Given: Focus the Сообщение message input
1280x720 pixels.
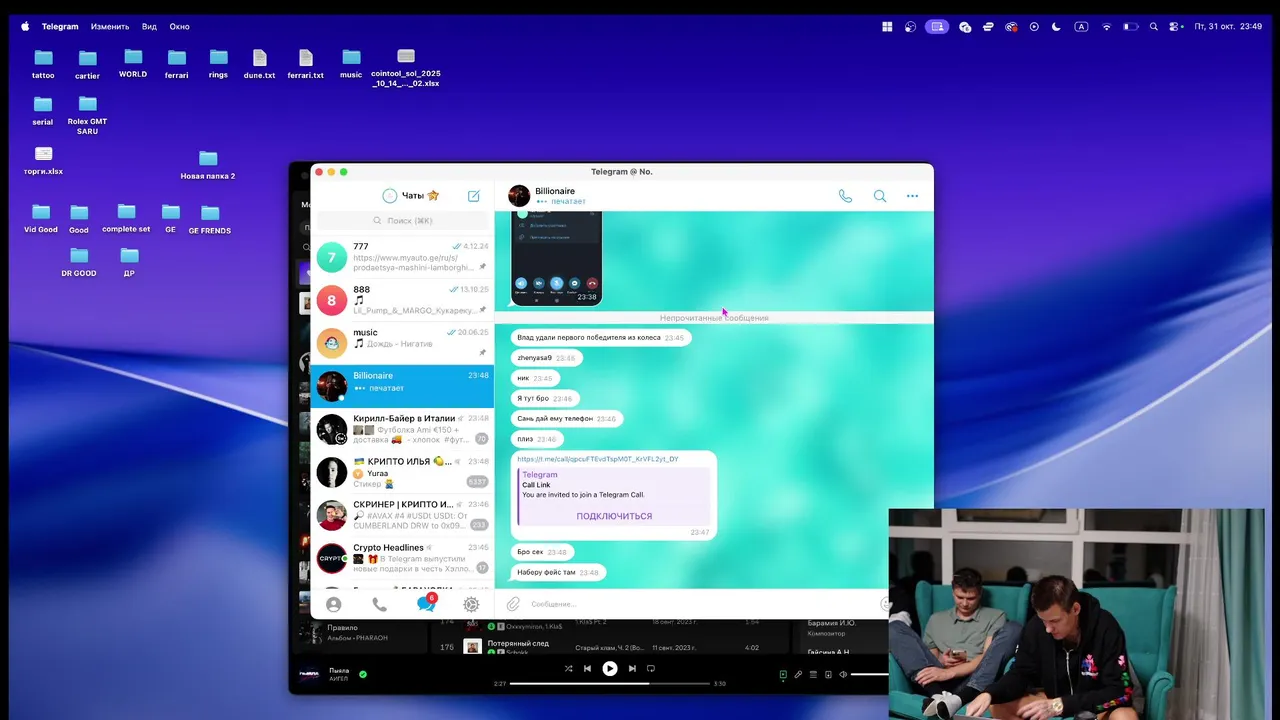Looking at the screenshot, I should (700, 604).
